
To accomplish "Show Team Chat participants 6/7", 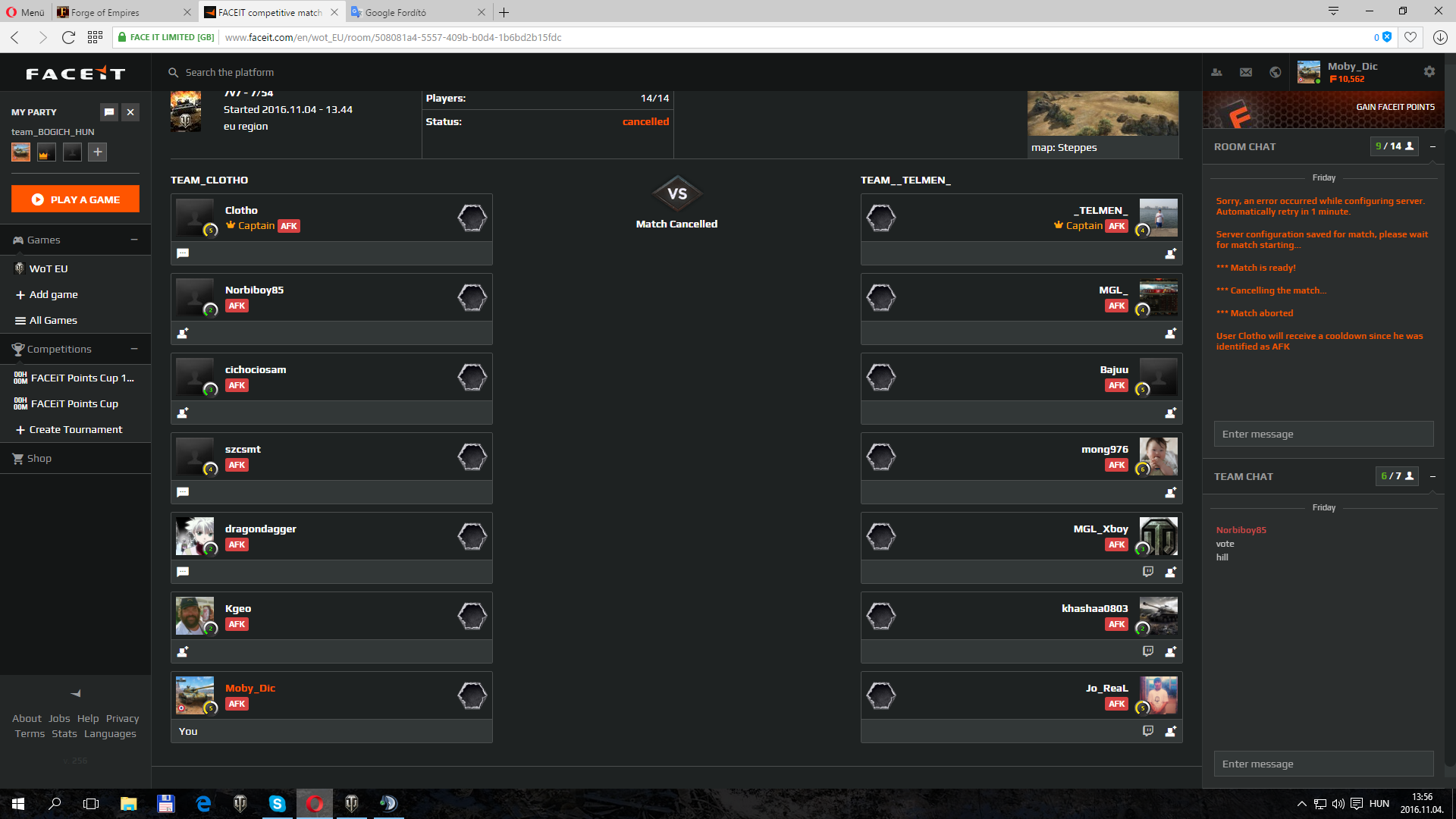I will click(1397, 476).
